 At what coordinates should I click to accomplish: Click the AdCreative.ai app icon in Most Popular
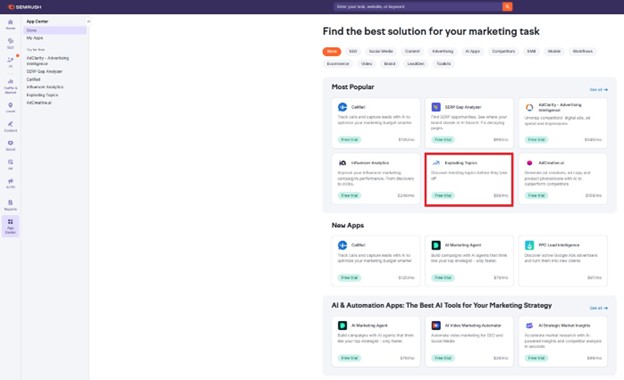tap(529, 163)
